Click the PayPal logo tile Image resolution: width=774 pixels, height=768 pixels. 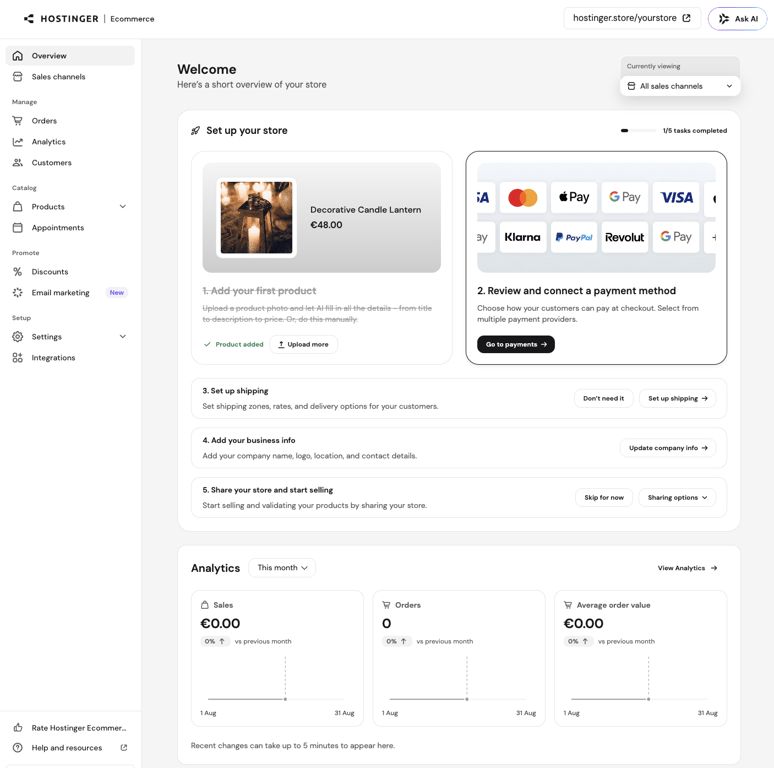pyautogui.click(x=574, y=237)
